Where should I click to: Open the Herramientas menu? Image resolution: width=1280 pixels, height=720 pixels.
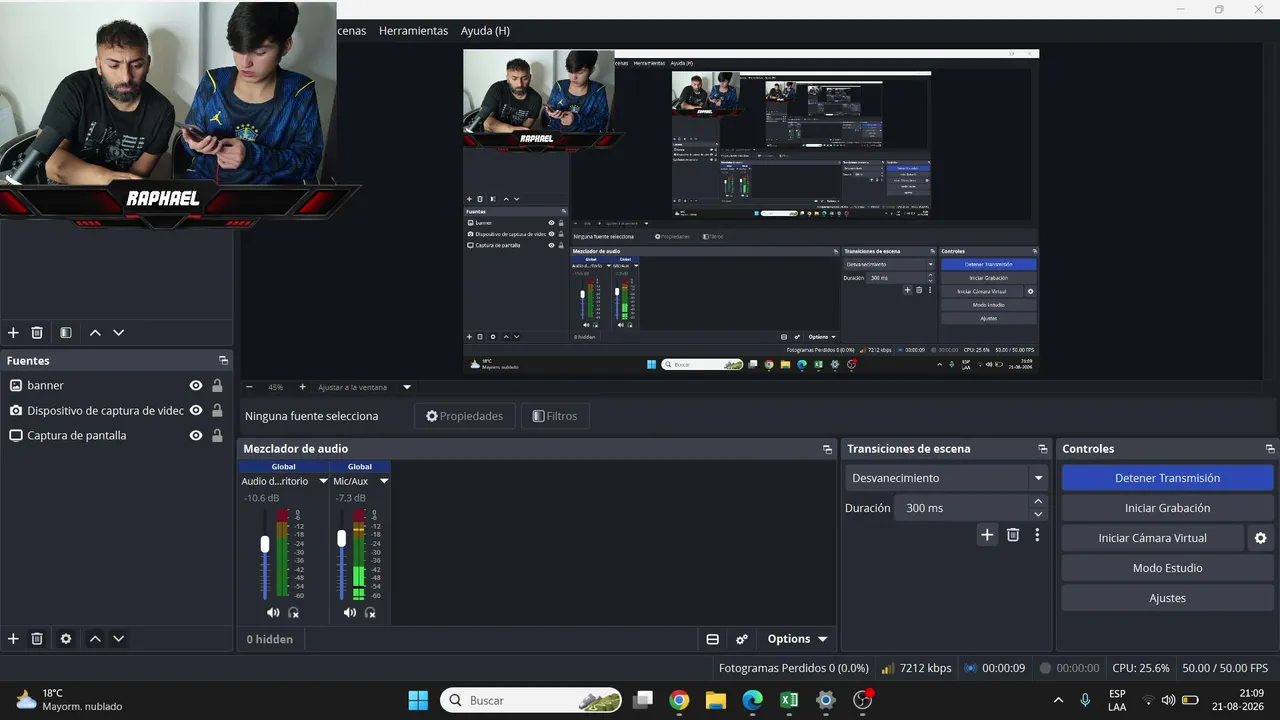click(413, 31)
